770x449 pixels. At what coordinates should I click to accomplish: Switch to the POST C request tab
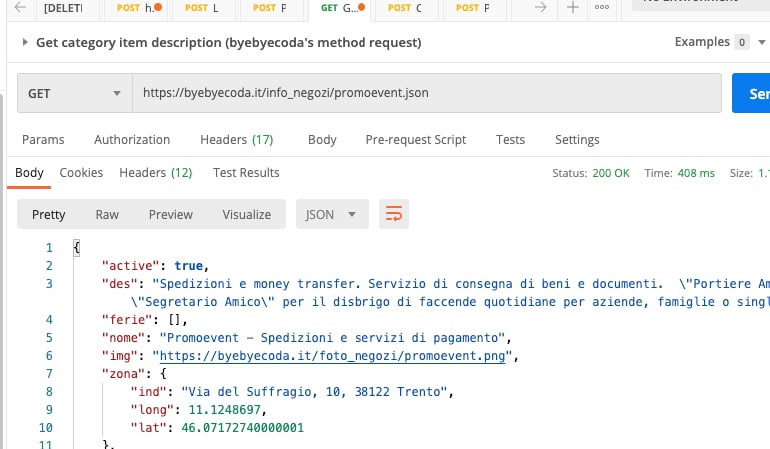click(x=405, y=8)
